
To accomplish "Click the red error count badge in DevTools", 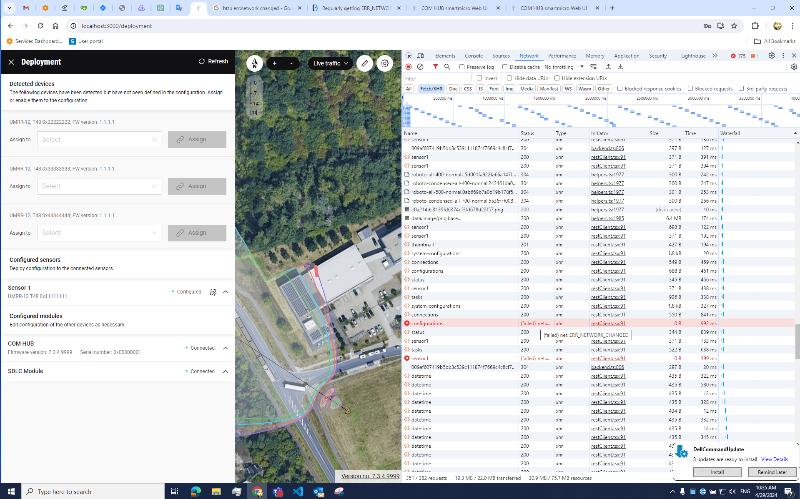I will (x=737, y=56).
